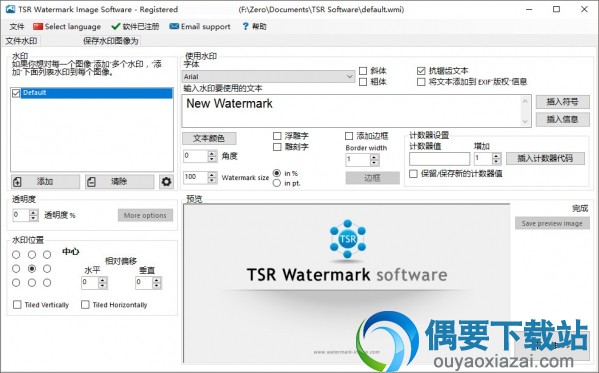This screenshot has height=373, width=599.
Task: Click the Border width spinner arrows
Action: pos(375,160)
